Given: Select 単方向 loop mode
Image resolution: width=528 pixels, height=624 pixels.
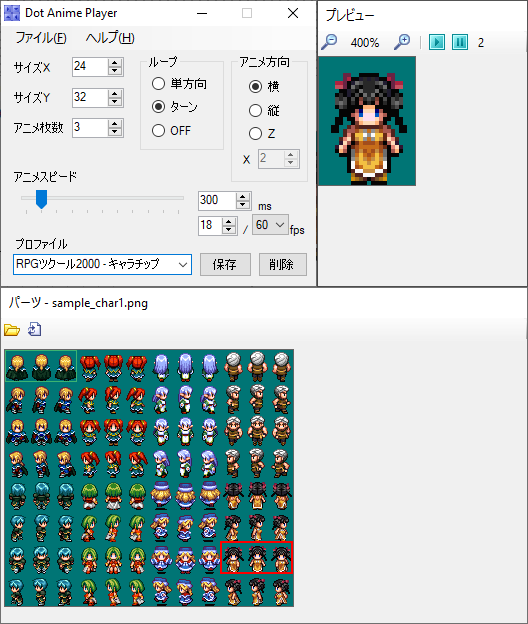Looking at the screenshot, I should (179, 84).
